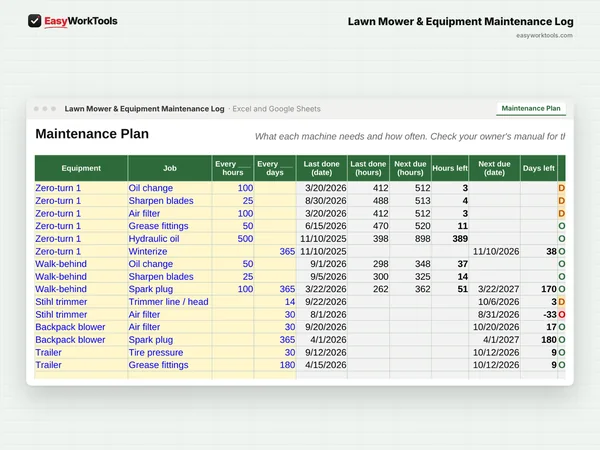Click the Every days column header

coord(275,168)
